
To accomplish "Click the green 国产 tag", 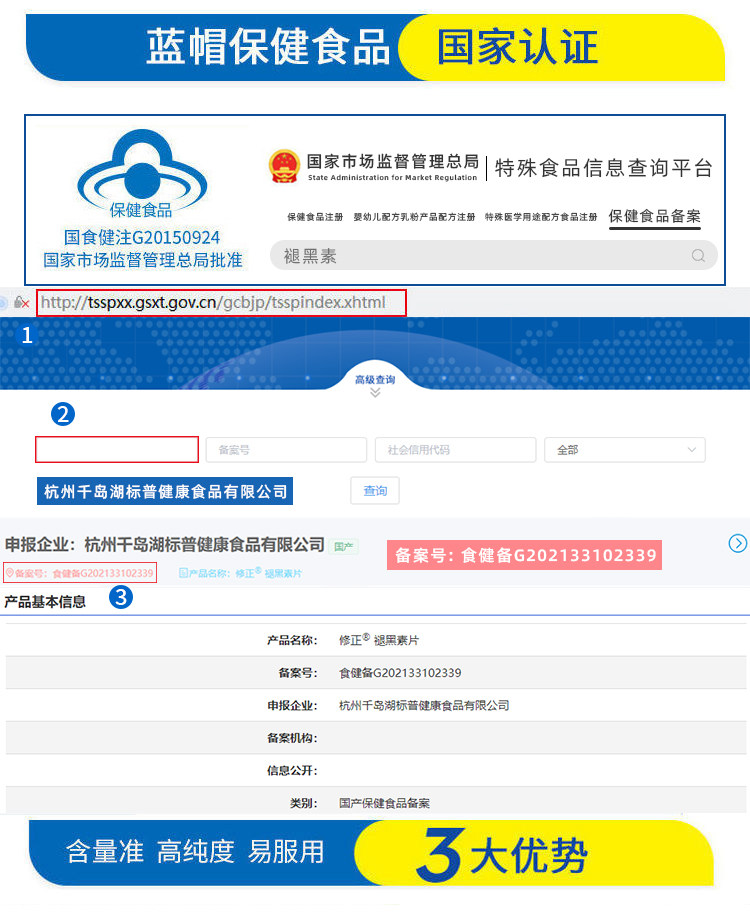I will pos(344,547).
